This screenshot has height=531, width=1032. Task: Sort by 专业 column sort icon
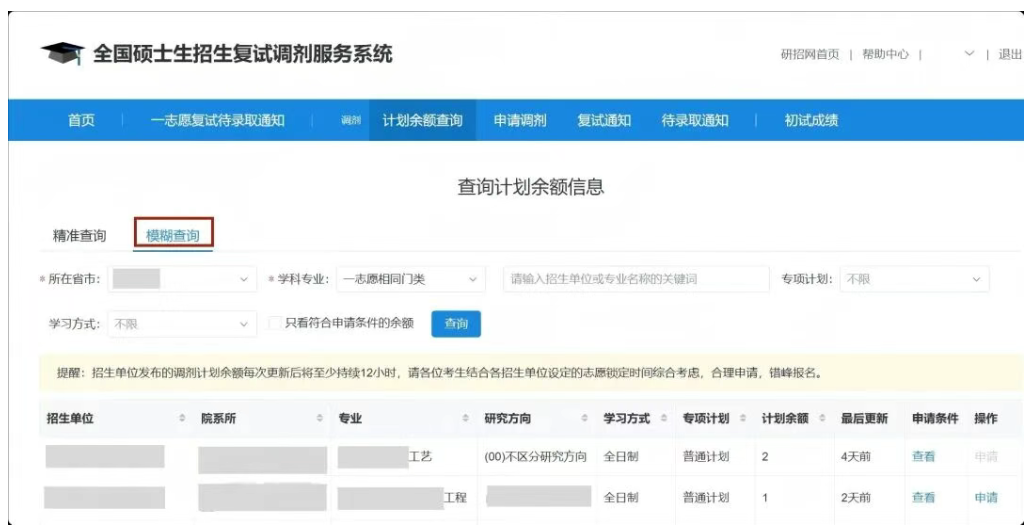tap(466, 418)
